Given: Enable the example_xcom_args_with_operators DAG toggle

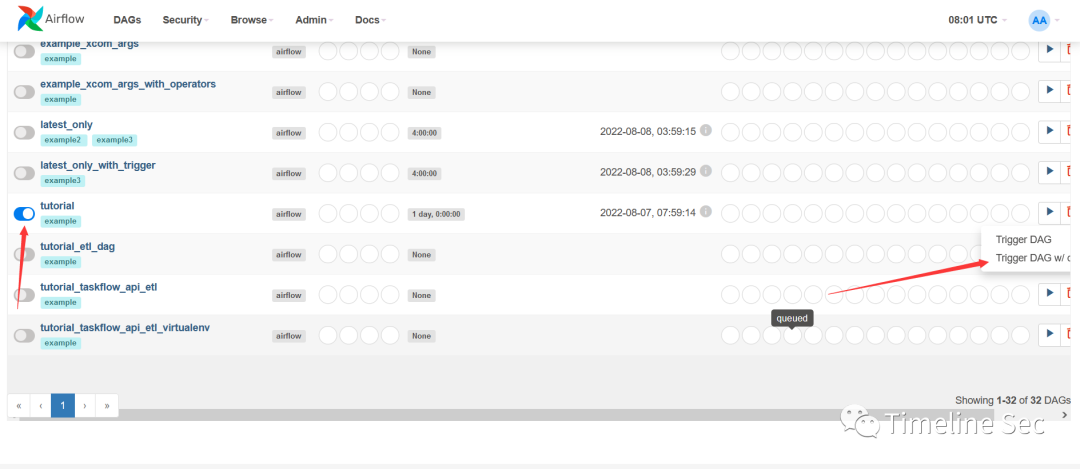Looking at the screenshot, I should [x=24, y=92].
